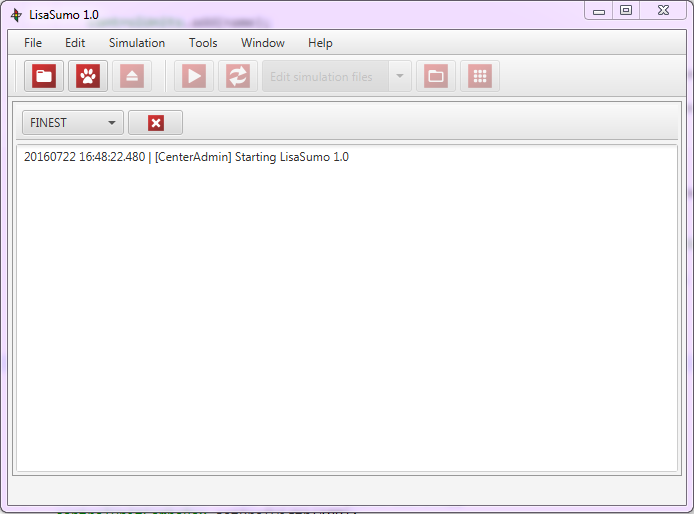Click the grid dots toolbar icon
The height and width of the screenshot is (514, 694).
click(480, 76)
